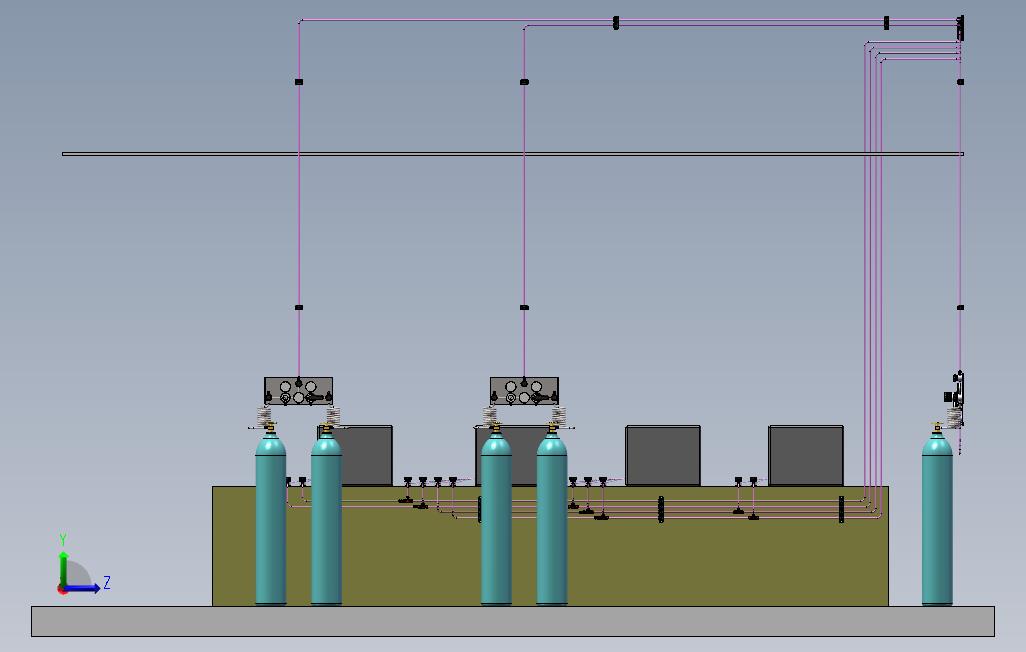Pick the left regulator manifold panel with gauges
Screen dimensions: 1026x652
pyautogui.click(x=298, y=391)
